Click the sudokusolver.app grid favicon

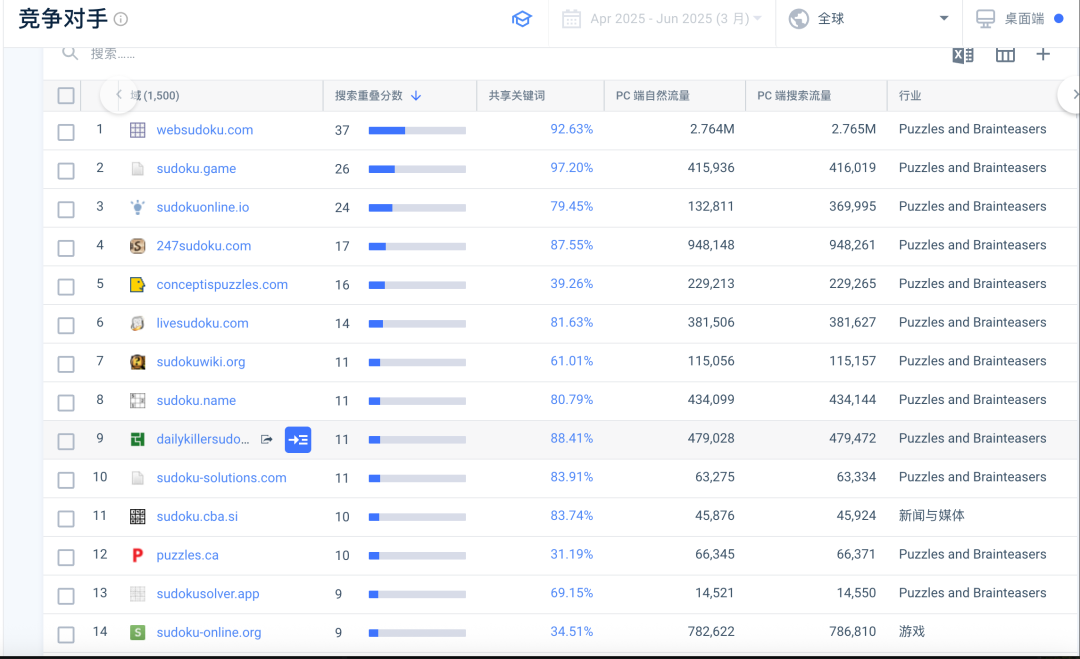pyautogui.click(x=138, y=594)
